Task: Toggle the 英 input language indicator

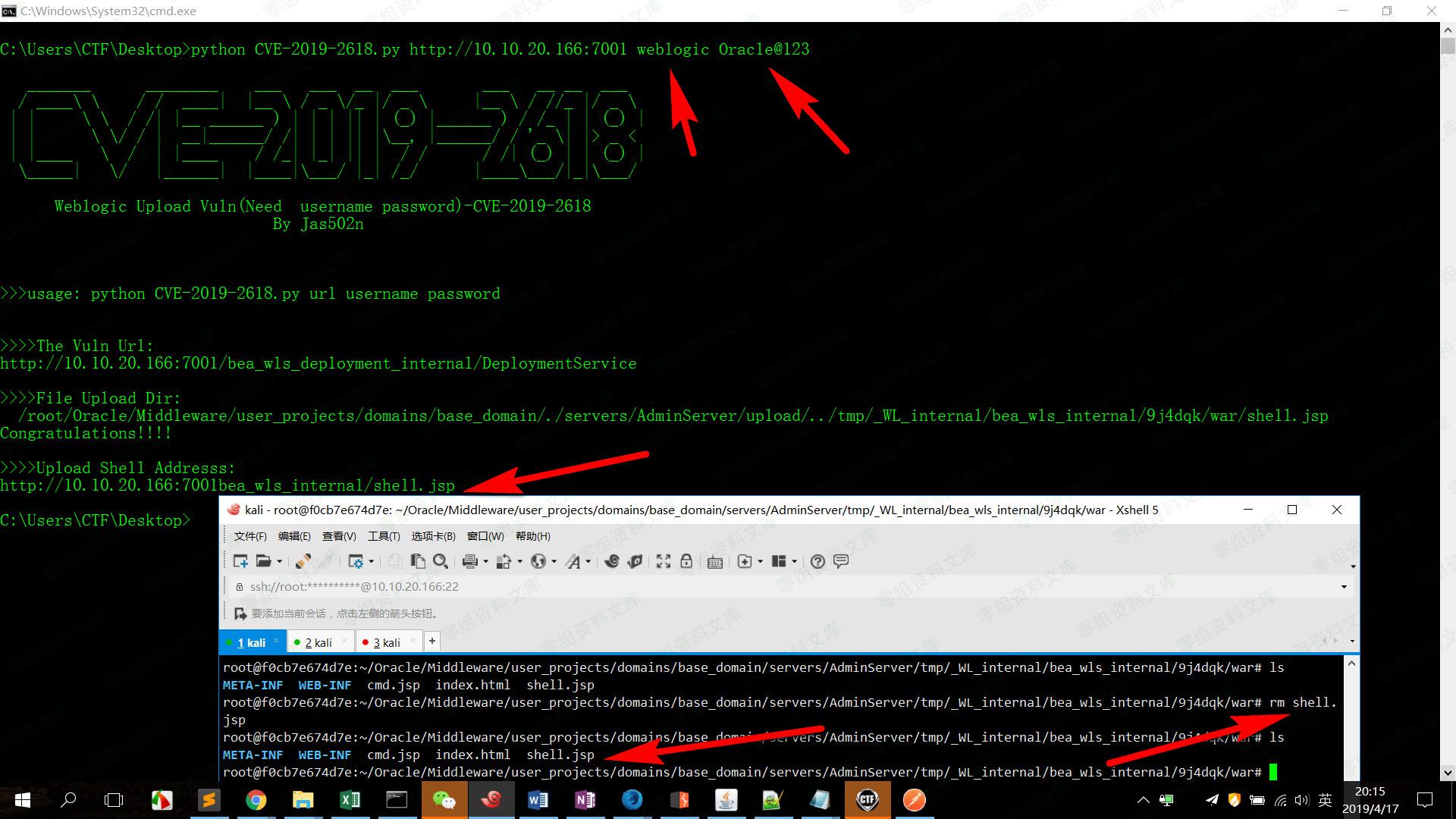Action: click(1325, 799)
